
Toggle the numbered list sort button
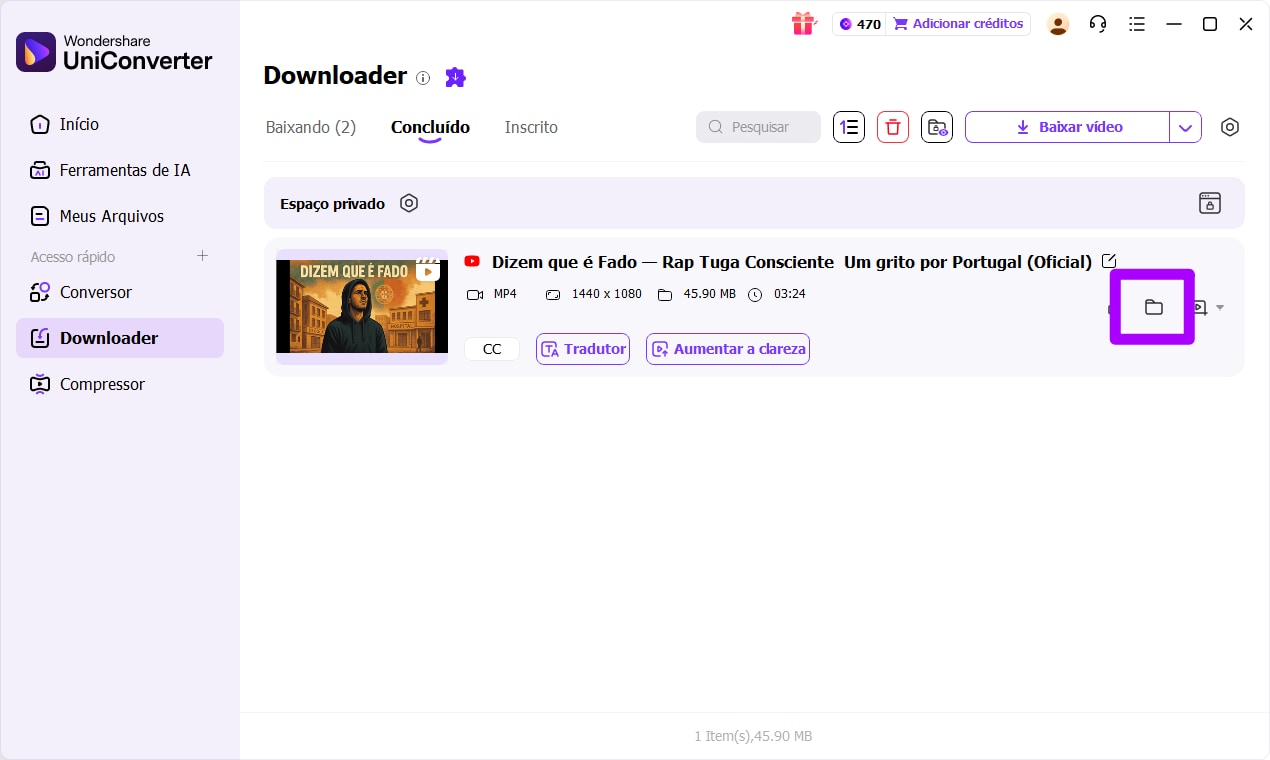coord(849,127)
